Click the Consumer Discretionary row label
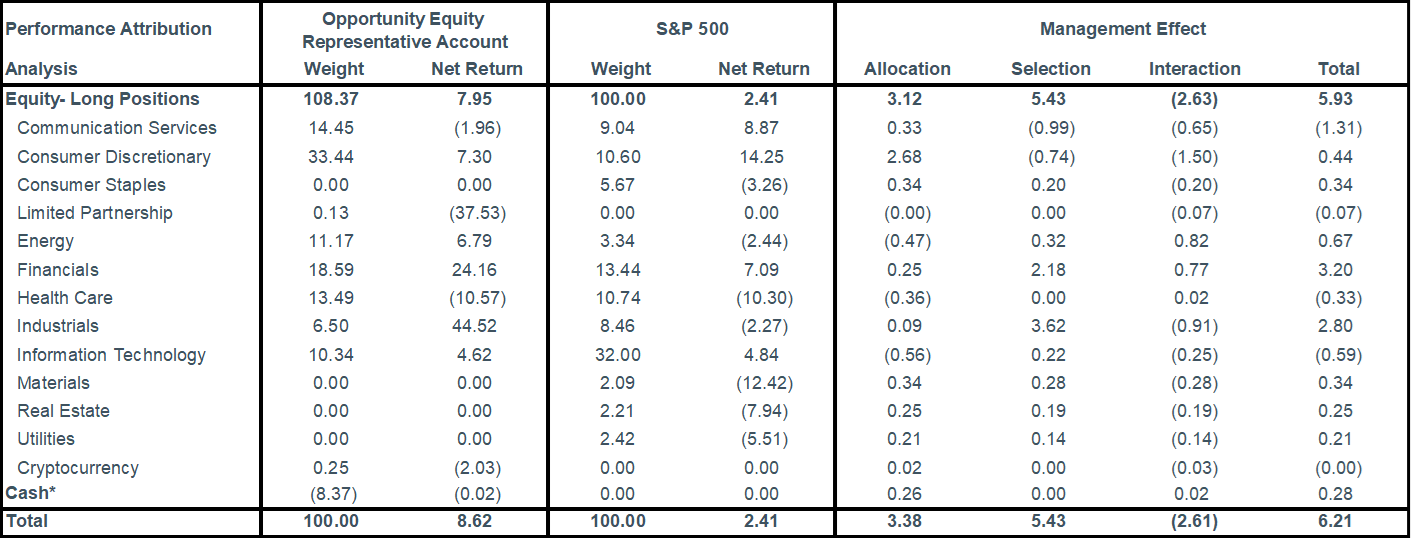 click(114, 157)
